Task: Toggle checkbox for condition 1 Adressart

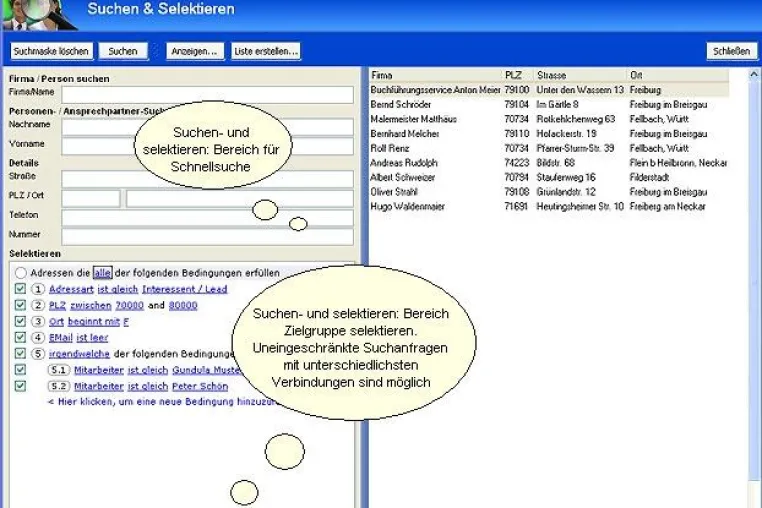Action: tap(20, 289)
